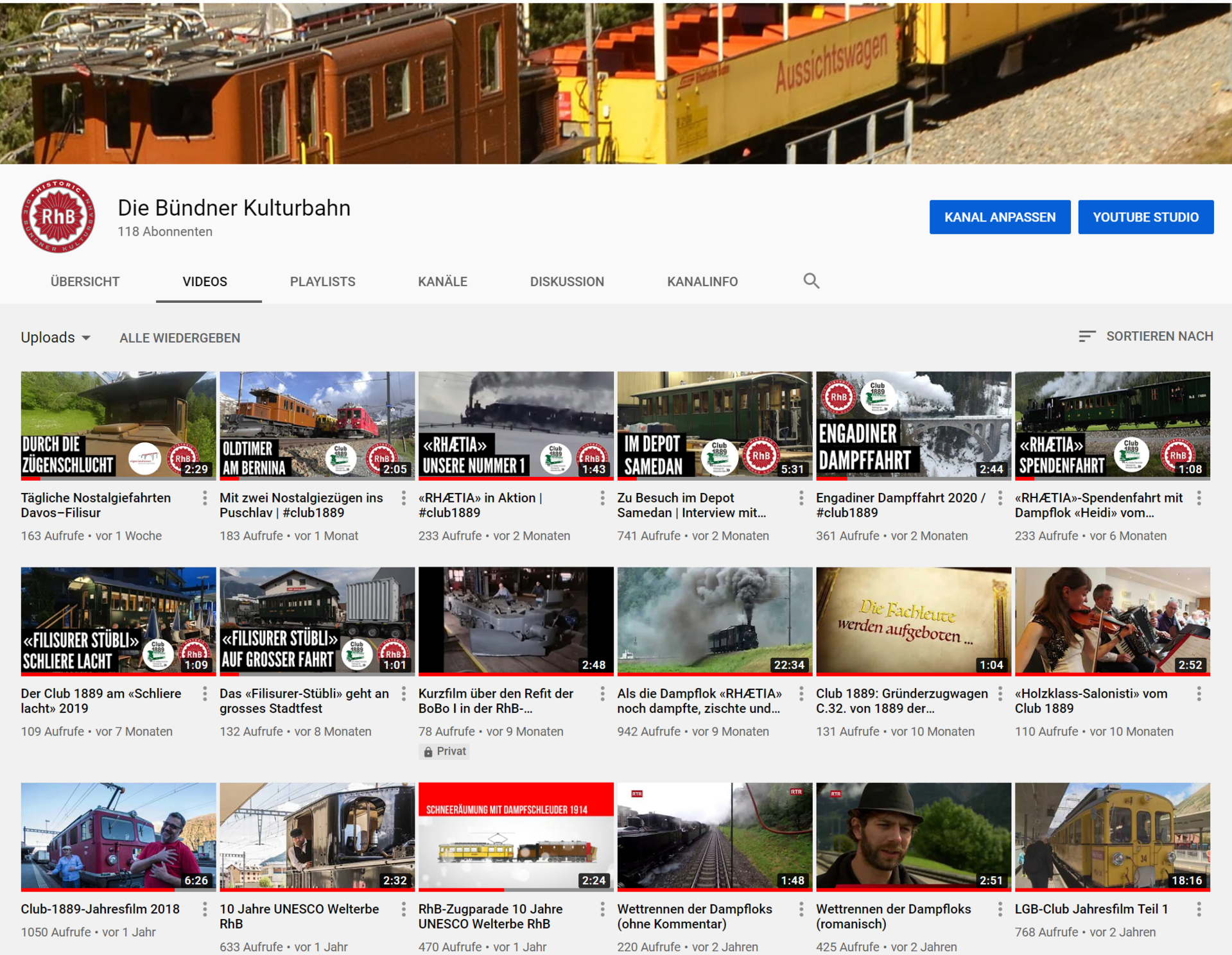Open title link Engadiner Dampffahrt 2020 / #club1889
The width and height of the screenshot is (1232, 955).
tap(900, 505)
